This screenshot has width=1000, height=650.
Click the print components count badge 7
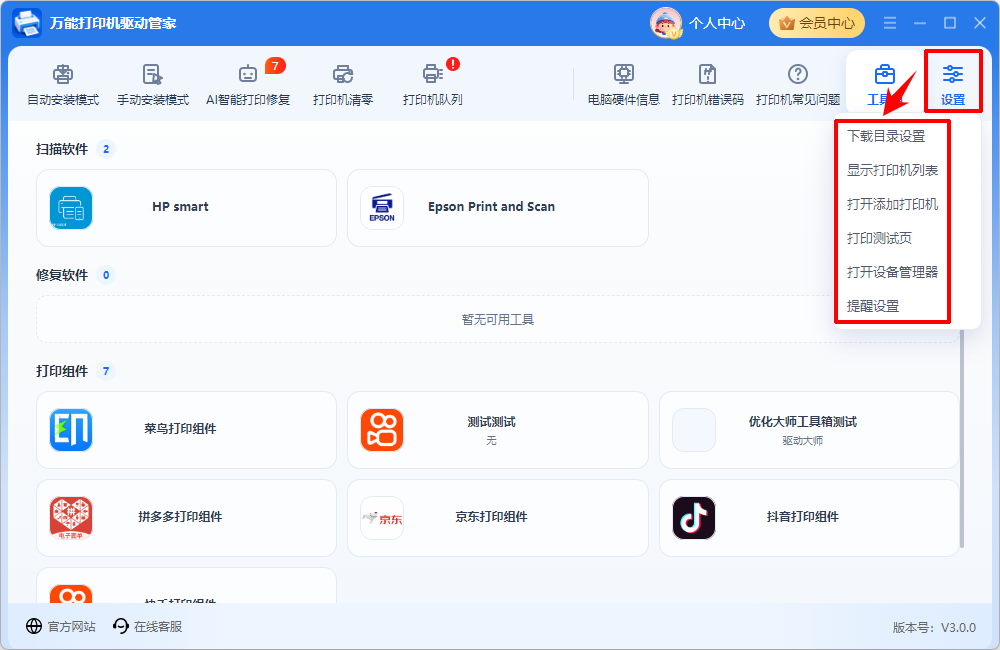click(106, 371)
